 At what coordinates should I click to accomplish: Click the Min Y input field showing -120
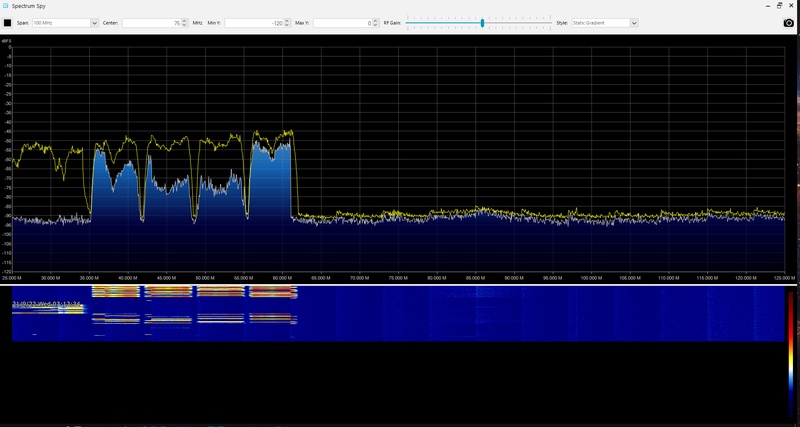[254, 23]
